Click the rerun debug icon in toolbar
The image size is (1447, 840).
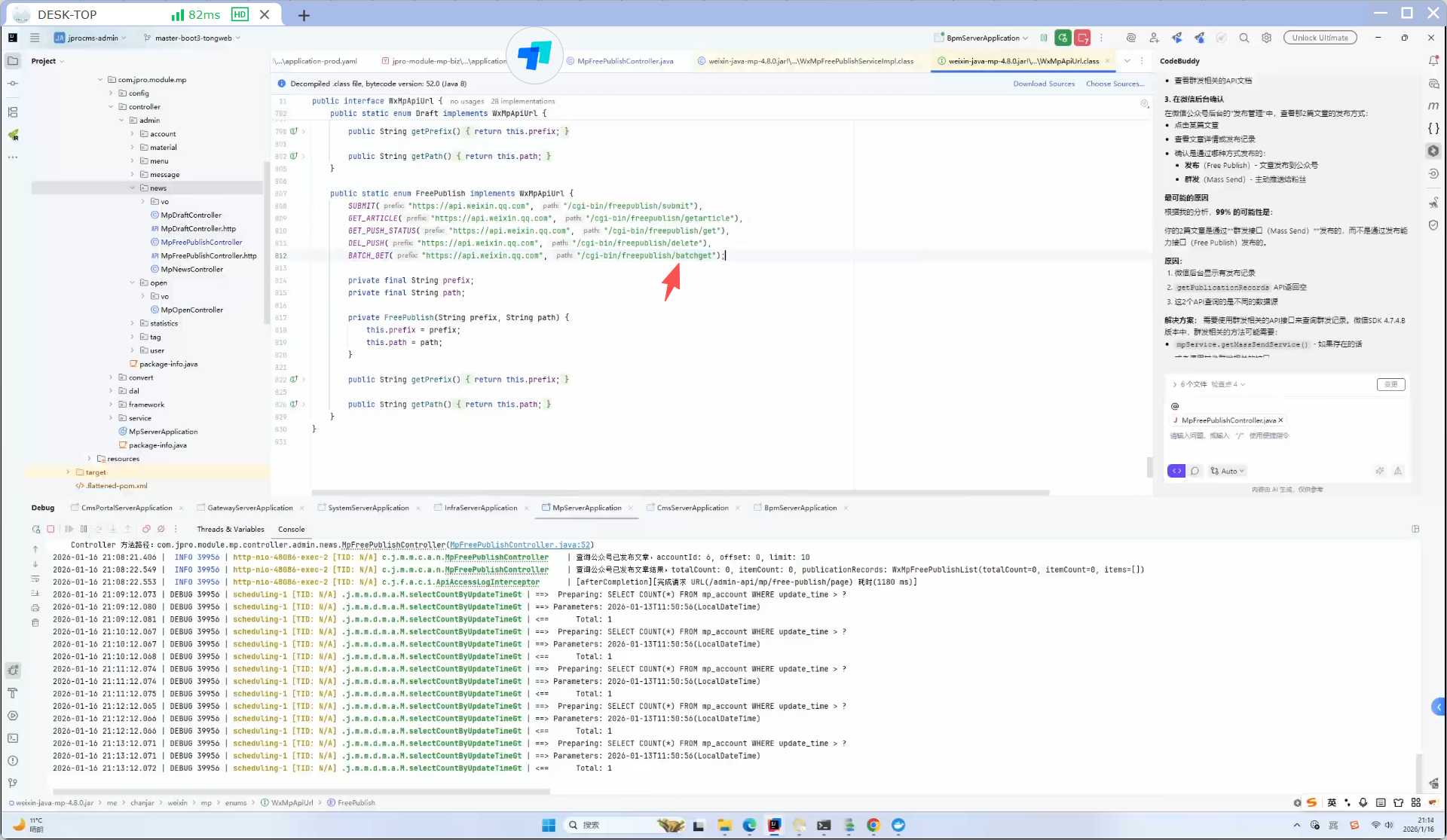coord(1063,38)
